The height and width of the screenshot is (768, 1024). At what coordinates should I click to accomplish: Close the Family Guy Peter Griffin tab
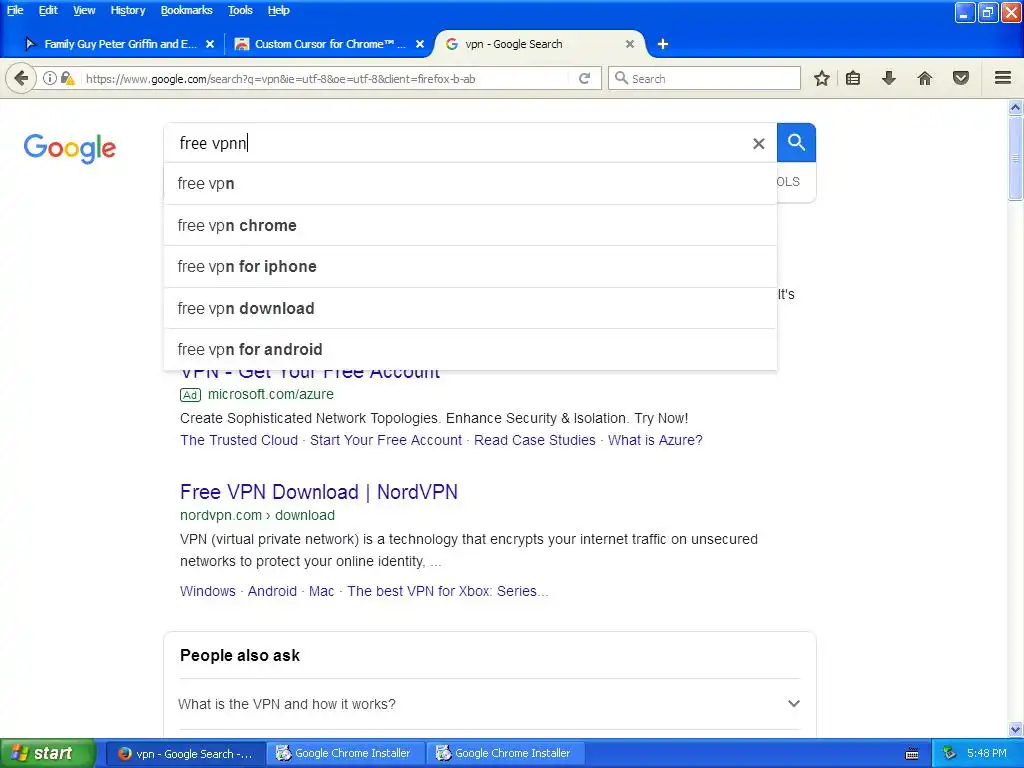click(x=210, y=44)
